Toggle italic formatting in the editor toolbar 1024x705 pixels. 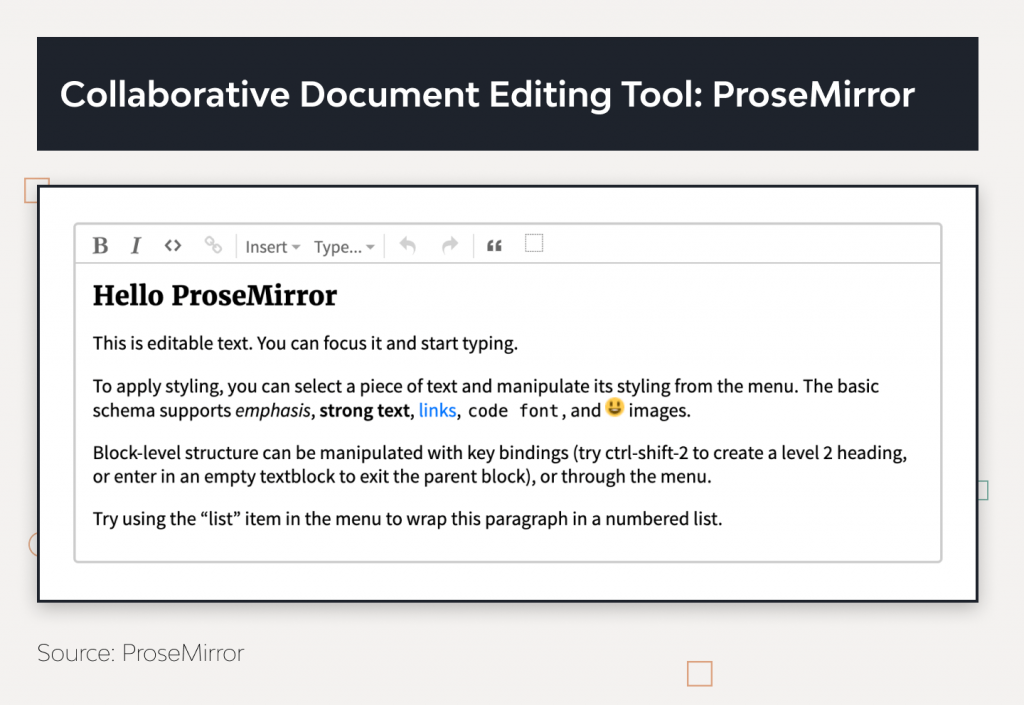pos(135,245)
